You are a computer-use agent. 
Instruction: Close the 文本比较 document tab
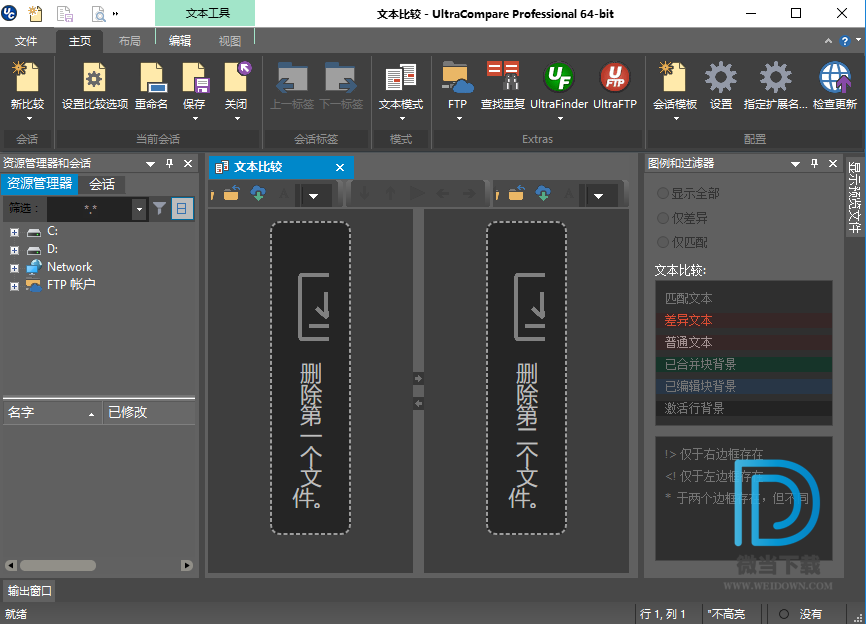click(340, 167)
